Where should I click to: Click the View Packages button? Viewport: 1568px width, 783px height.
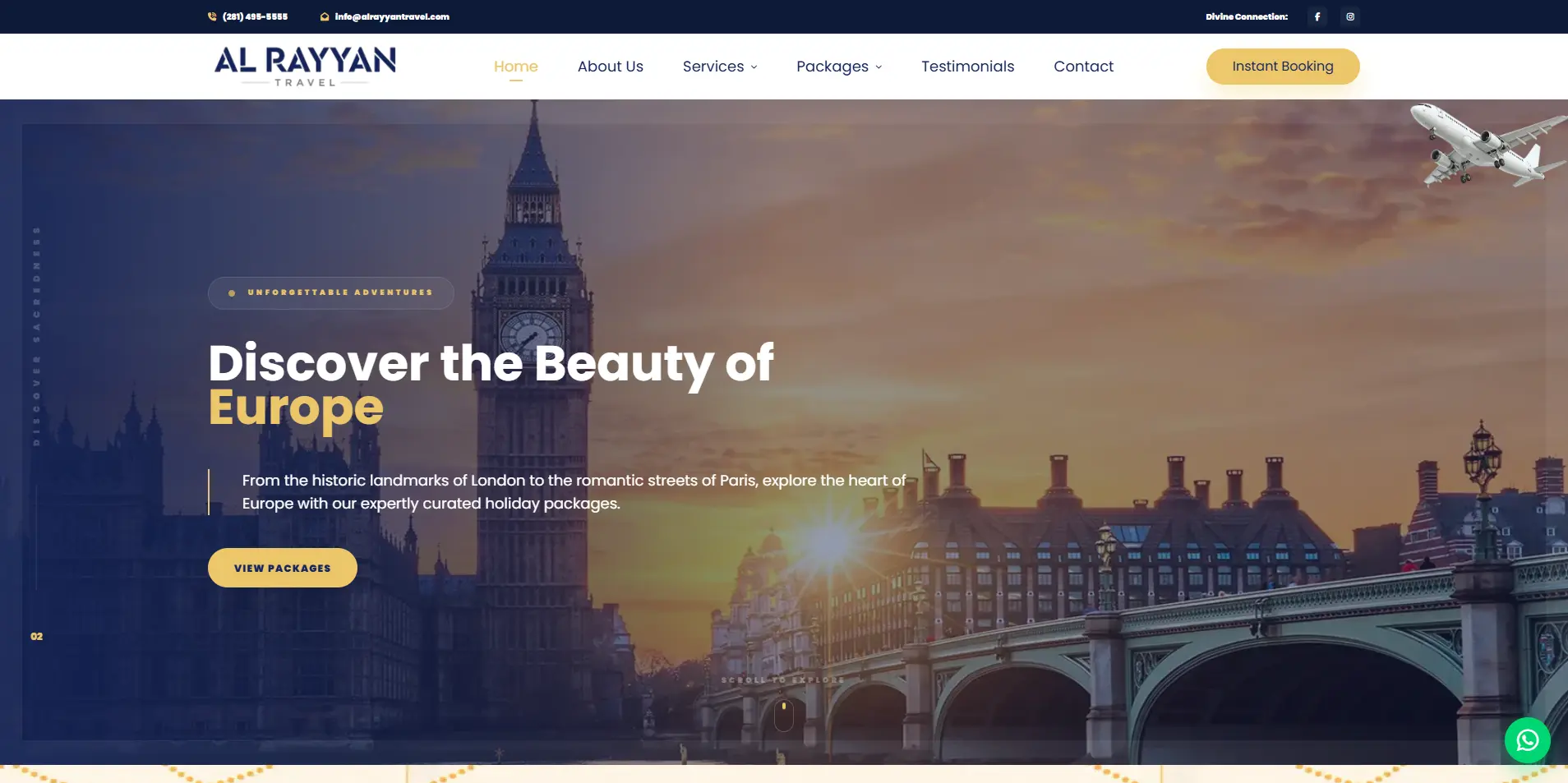pos(283,568)
